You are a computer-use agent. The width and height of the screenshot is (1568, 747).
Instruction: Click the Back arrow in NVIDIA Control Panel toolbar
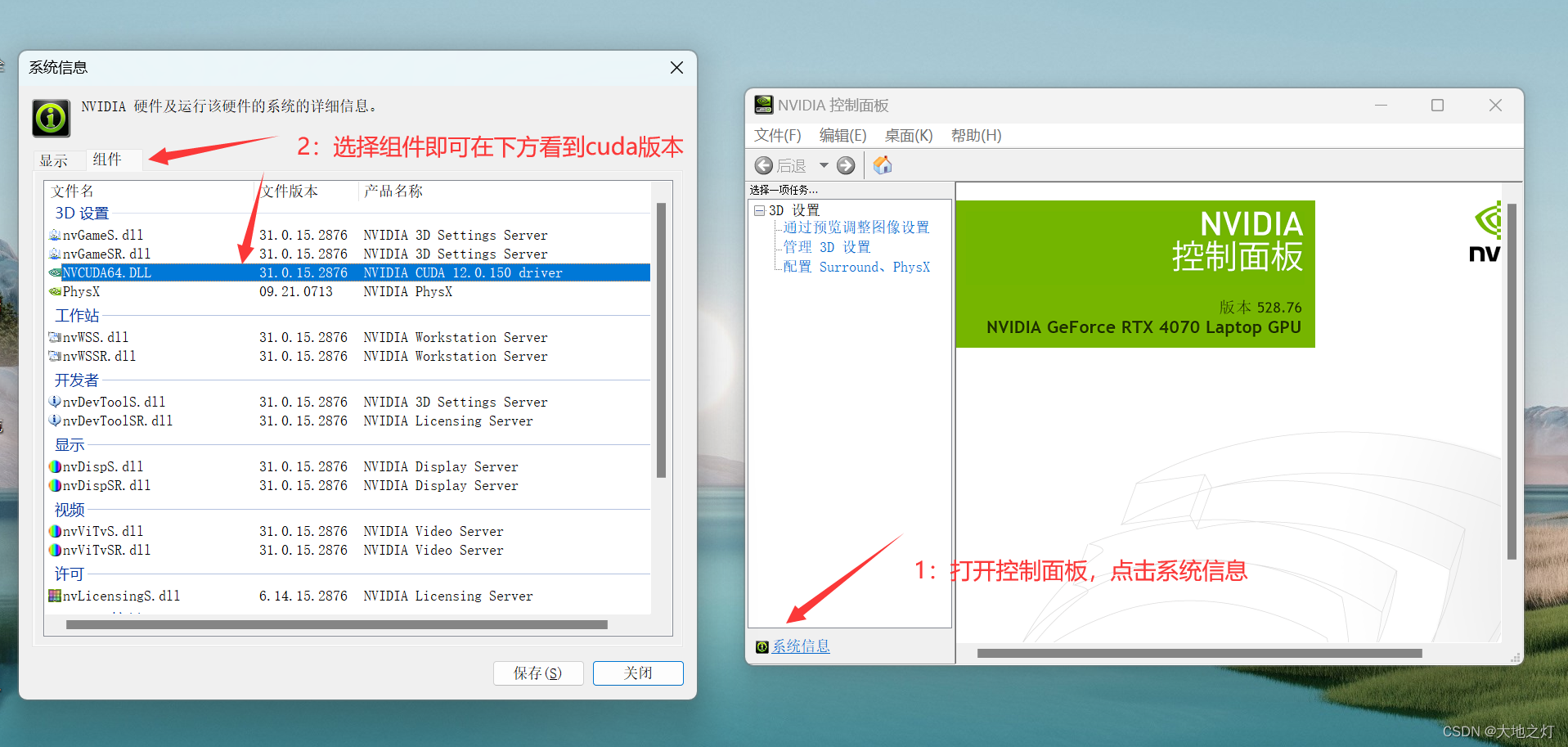tap(763, 165)
